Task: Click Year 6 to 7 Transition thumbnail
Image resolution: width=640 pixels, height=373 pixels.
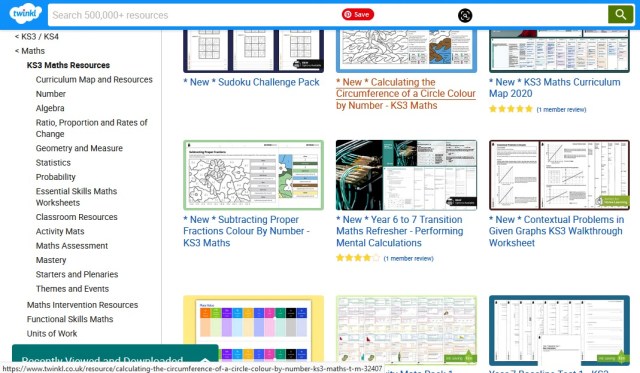Action: click(406, 175)
